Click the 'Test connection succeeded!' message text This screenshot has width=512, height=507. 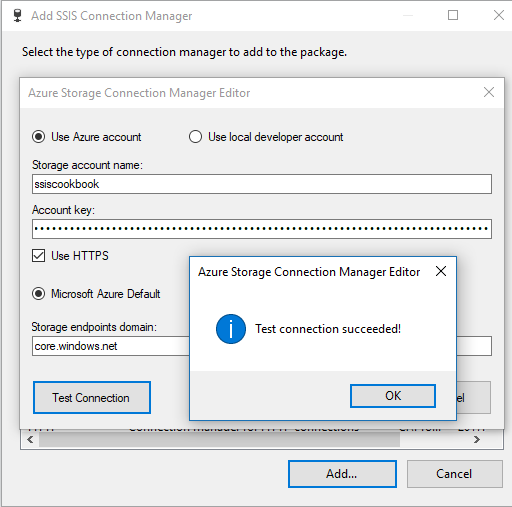coord(328,329)
